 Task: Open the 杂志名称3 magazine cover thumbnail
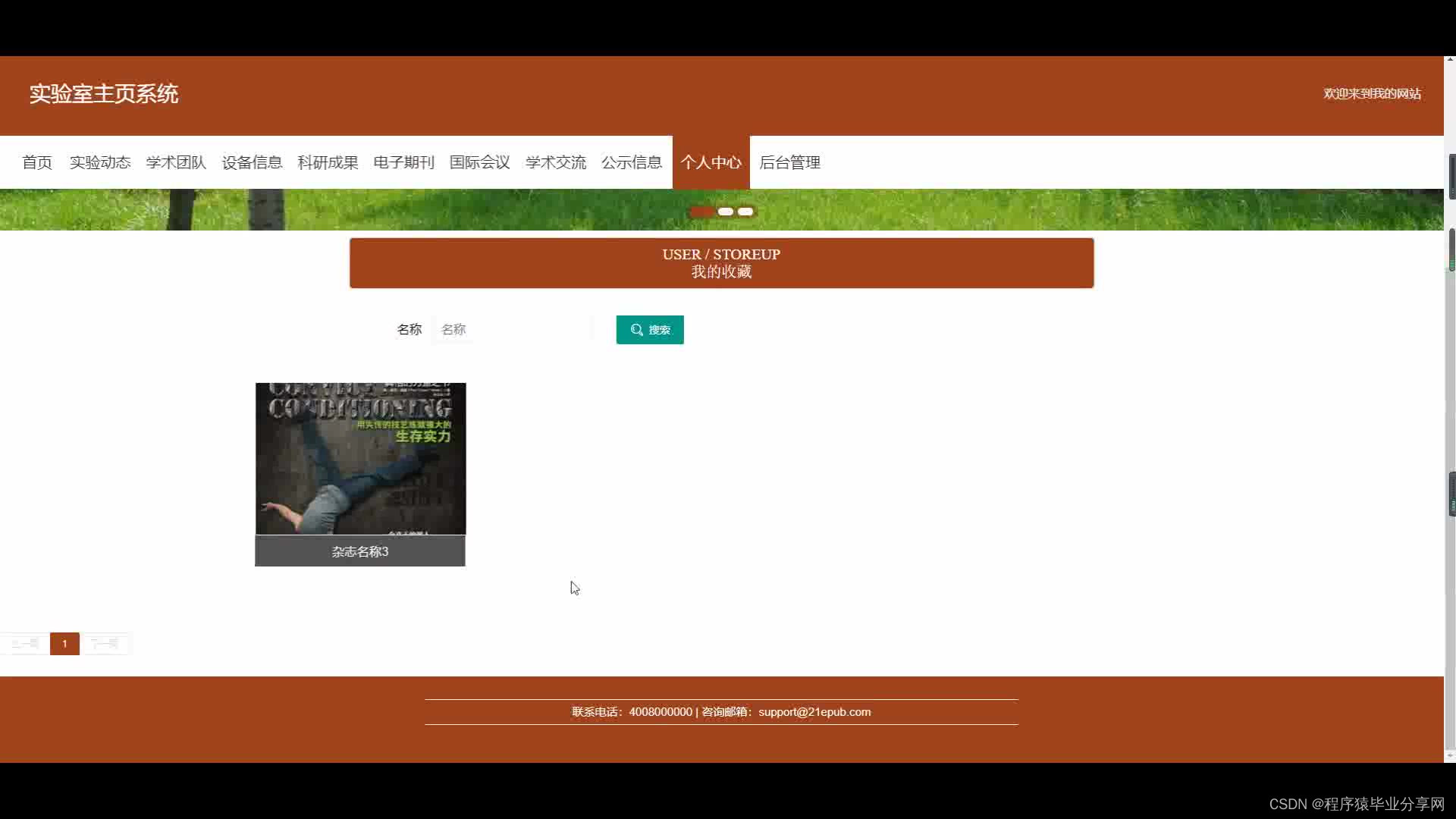coord(360,459)
